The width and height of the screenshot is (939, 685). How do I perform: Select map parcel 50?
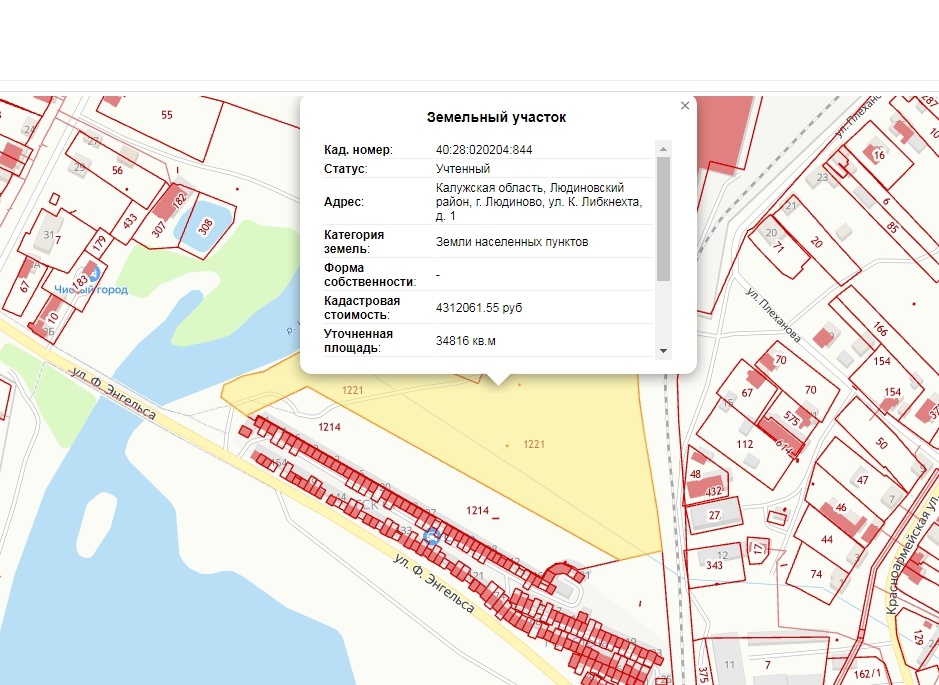click(881, 442)
